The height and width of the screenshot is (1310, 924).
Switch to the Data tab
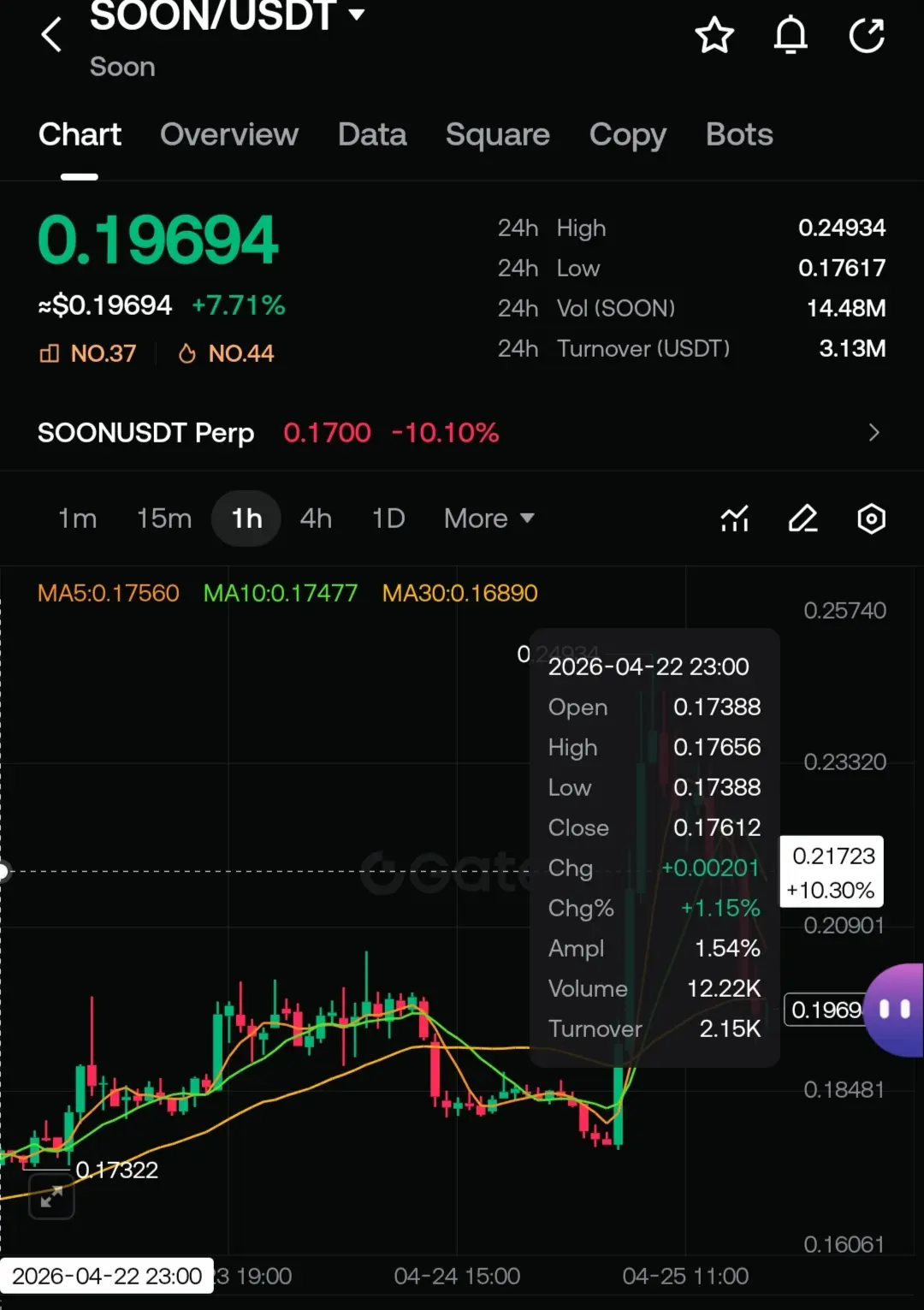coord(372,134)
